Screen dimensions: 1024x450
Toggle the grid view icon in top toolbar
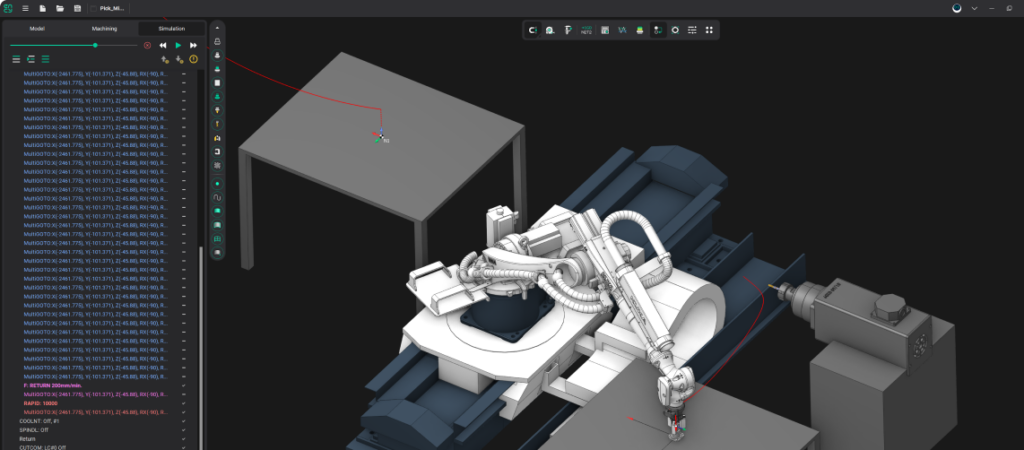[x=709, y=30]
